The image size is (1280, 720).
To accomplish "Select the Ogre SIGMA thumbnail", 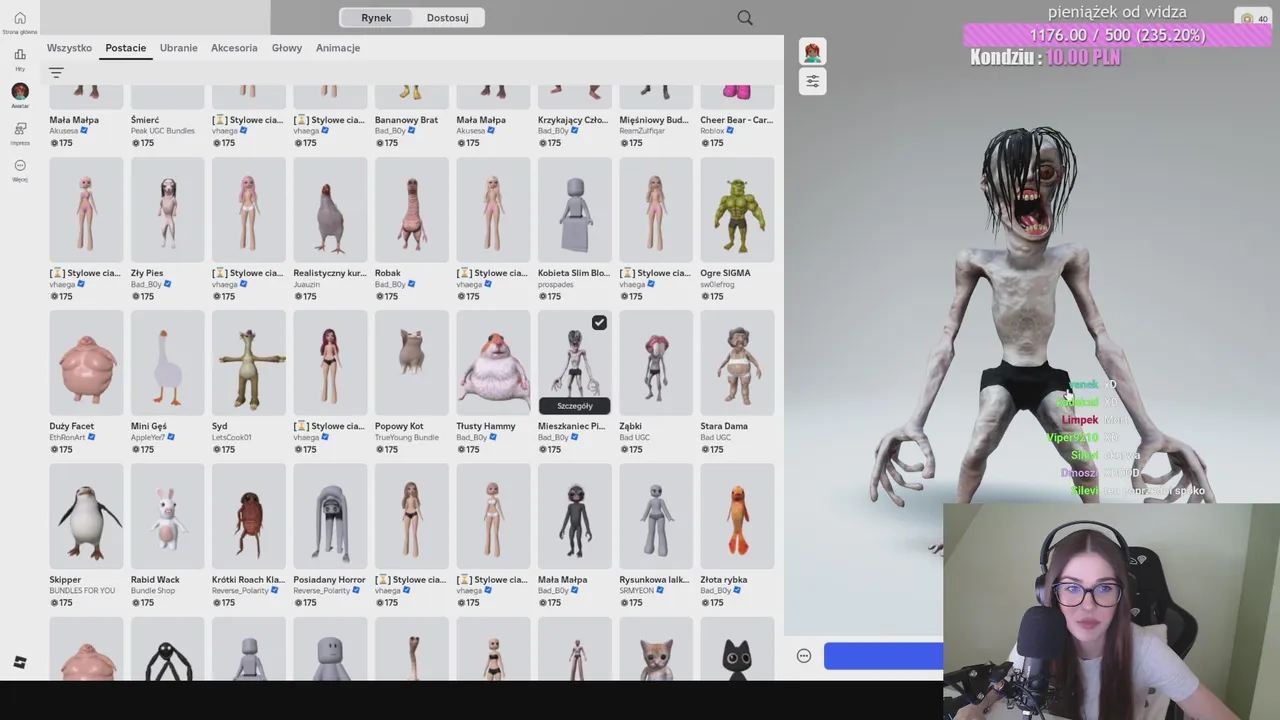I will (737, 210).
